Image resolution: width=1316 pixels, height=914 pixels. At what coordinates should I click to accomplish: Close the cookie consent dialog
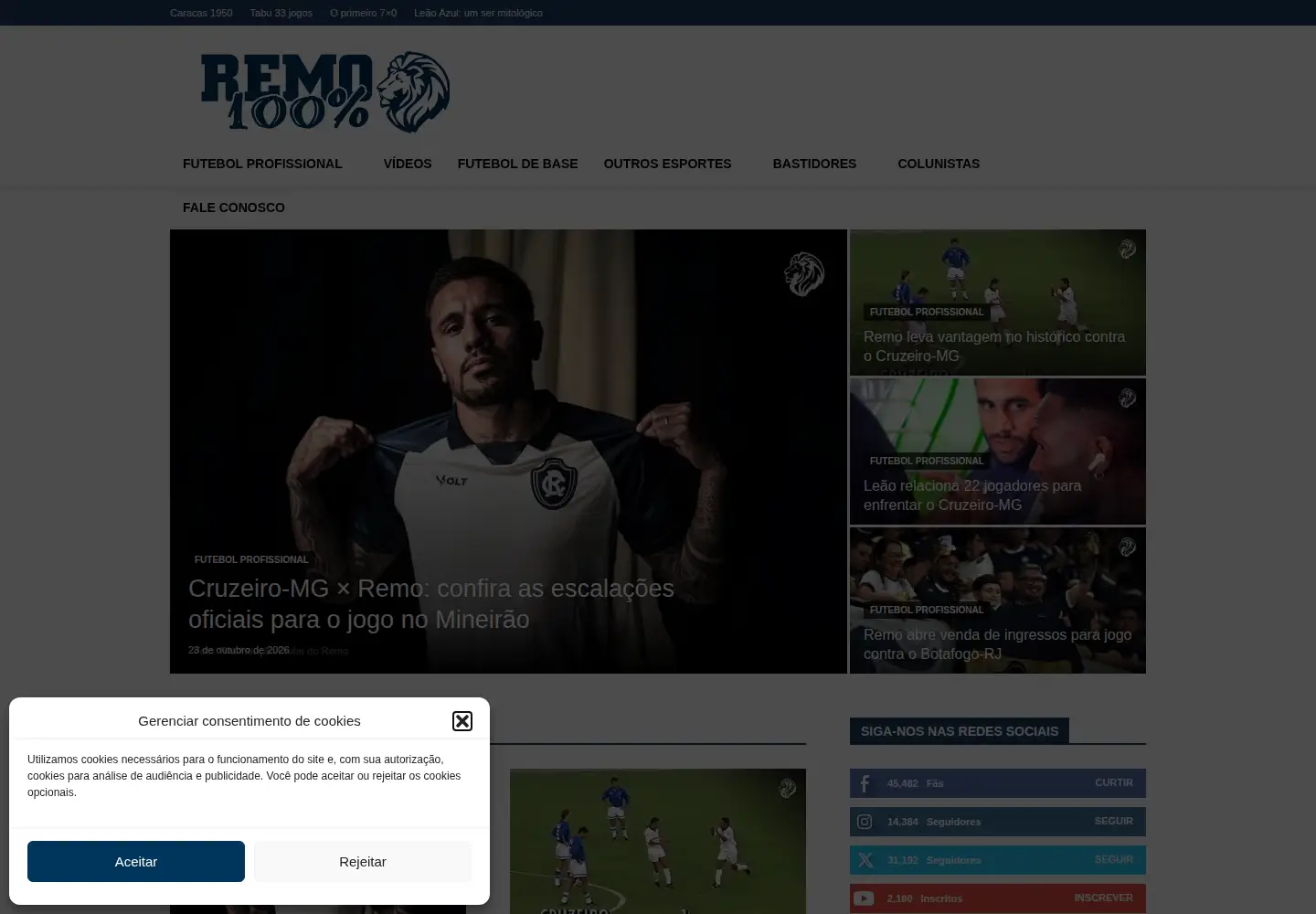[462, 721]
